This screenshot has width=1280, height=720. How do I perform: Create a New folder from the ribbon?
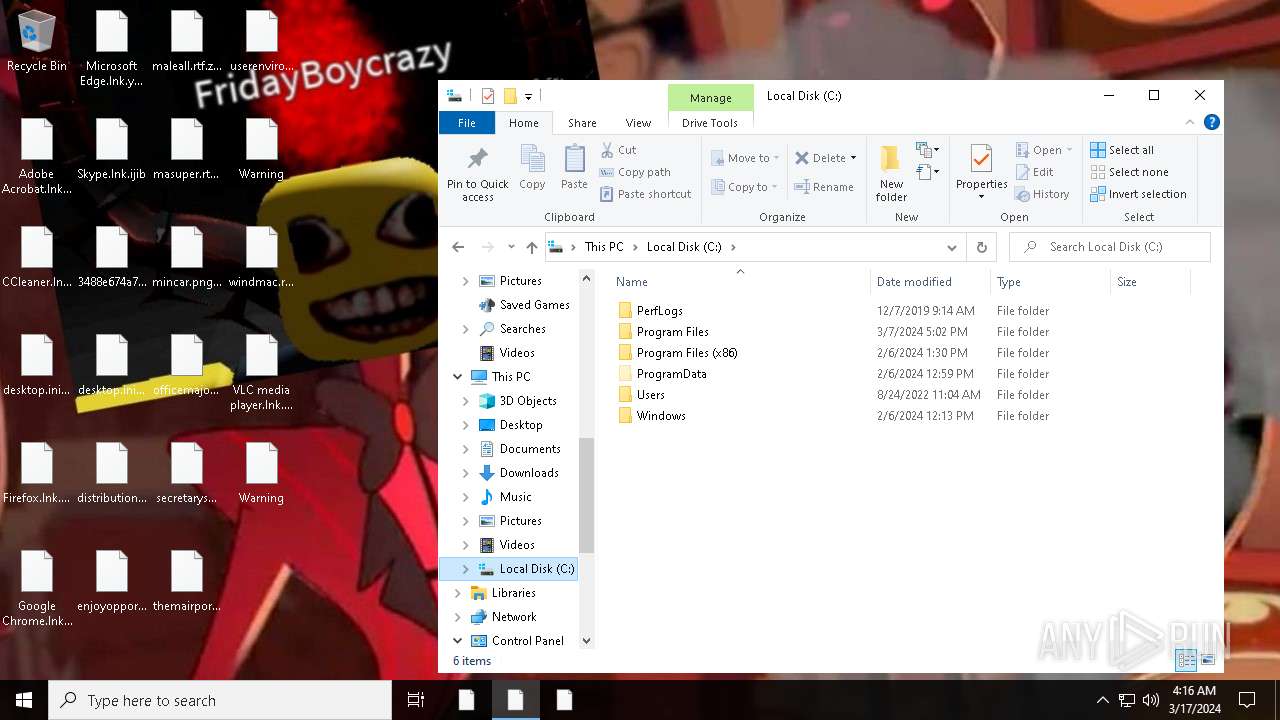[891, 172]
